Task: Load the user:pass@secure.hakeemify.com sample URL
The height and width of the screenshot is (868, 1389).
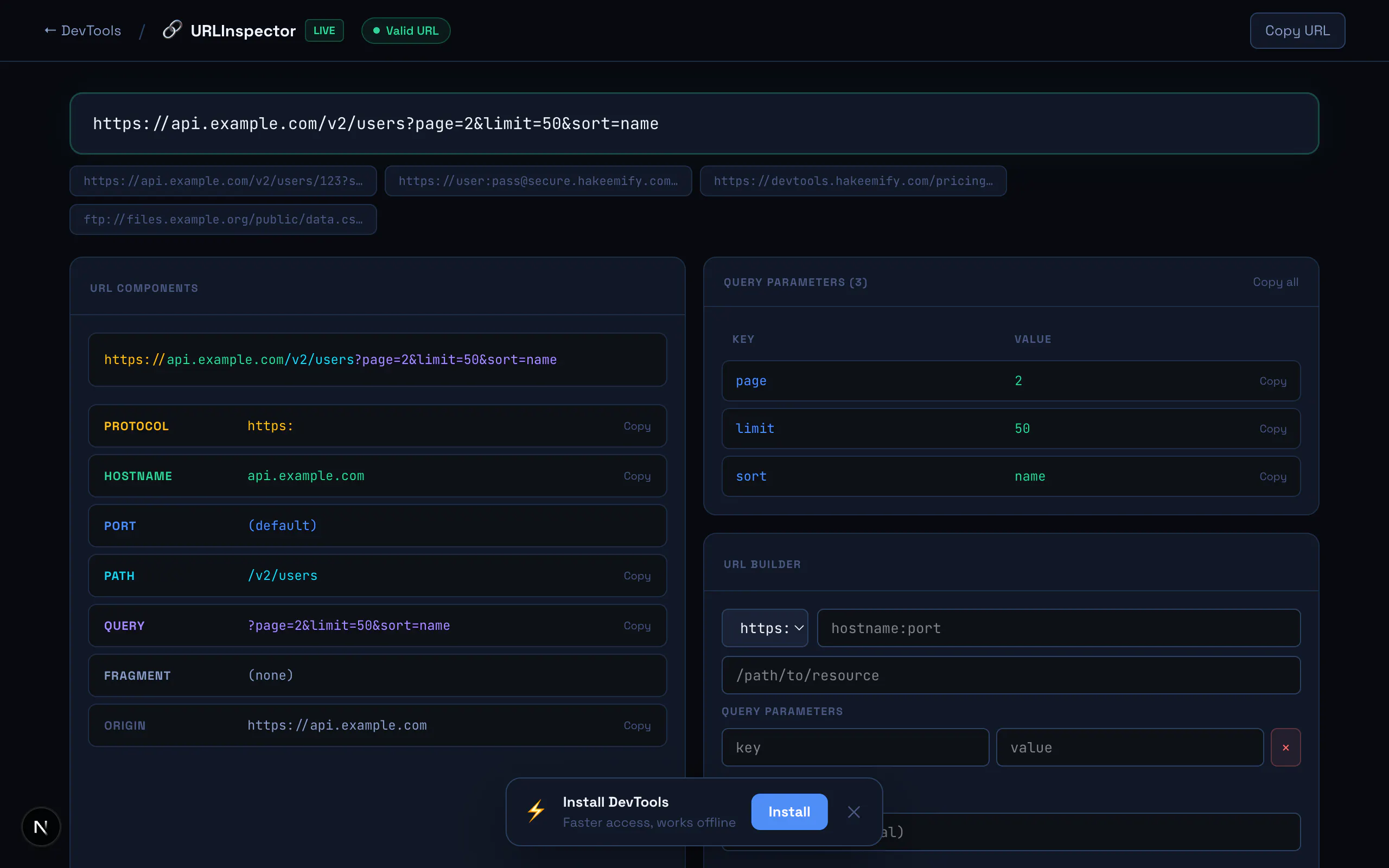Action: click(x=538, y=181)
